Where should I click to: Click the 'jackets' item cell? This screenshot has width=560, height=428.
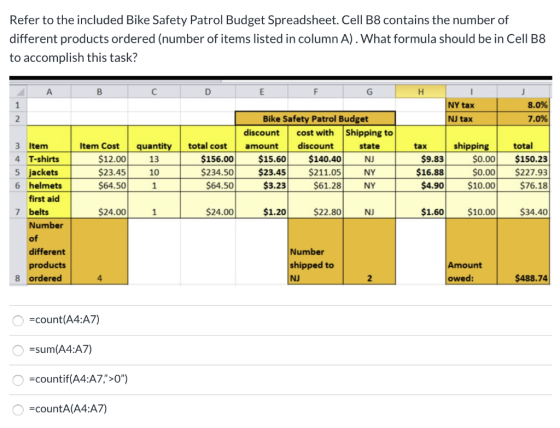(x=49, y=172)
